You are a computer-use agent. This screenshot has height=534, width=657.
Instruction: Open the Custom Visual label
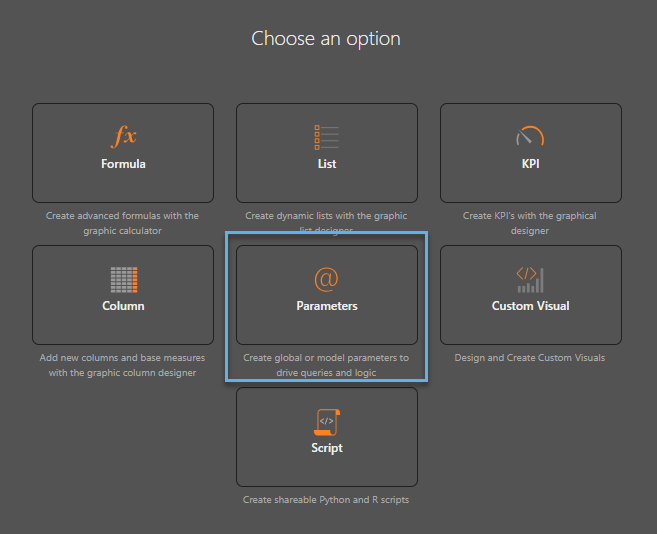[530, 306]
